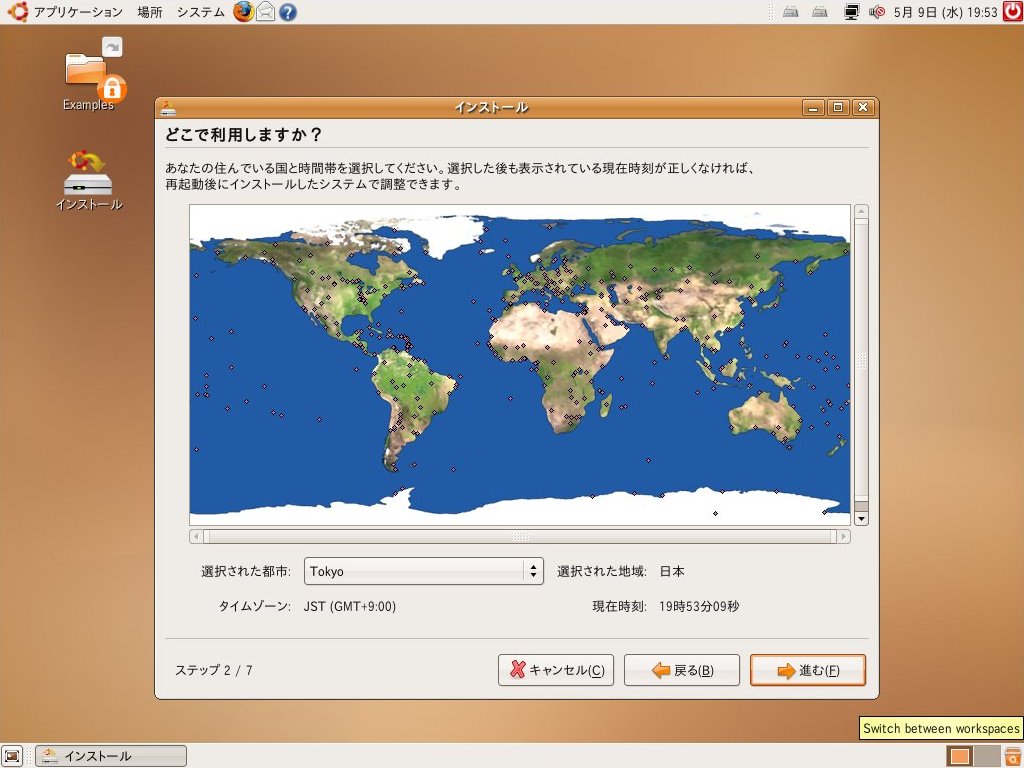Viewport: 1024px width, 768px height.
Task: Click the 19時53分09秒 current time value
Action: coord(699,607)
